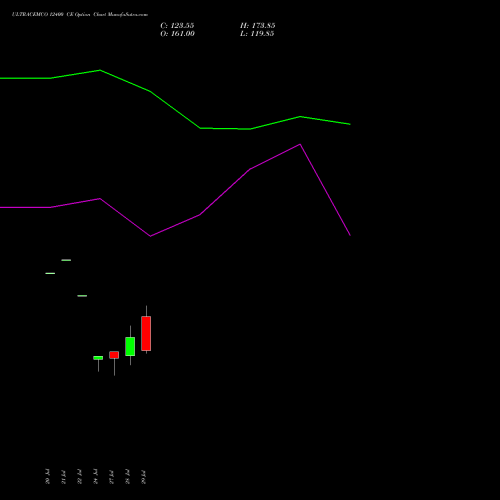The height and width of the screenshot is (500, 500).
Task: Click the opening price value O: 161.00
Action: pyautogui.click(x=177, y=34)
